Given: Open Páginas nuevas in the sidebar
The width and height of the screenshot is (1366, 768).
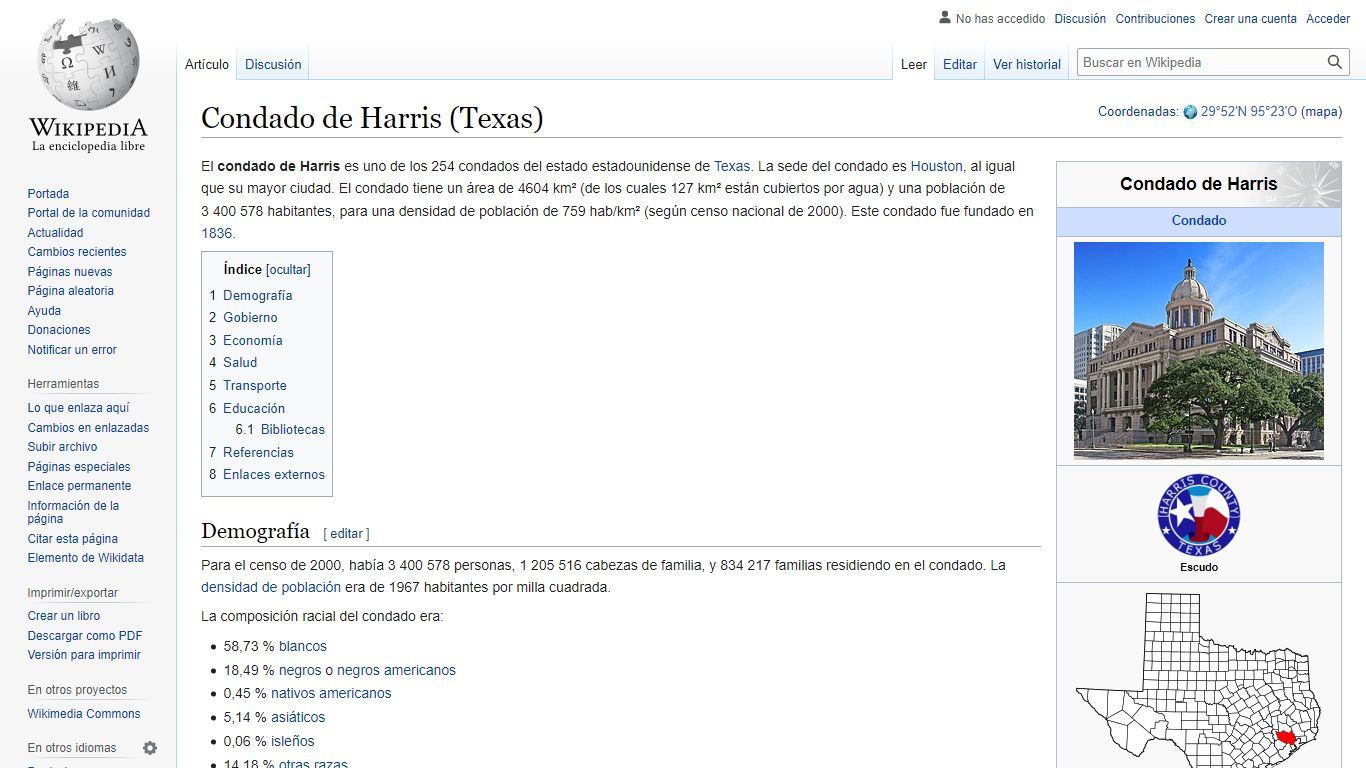Looking at the screenshot, I should (70, 272).
